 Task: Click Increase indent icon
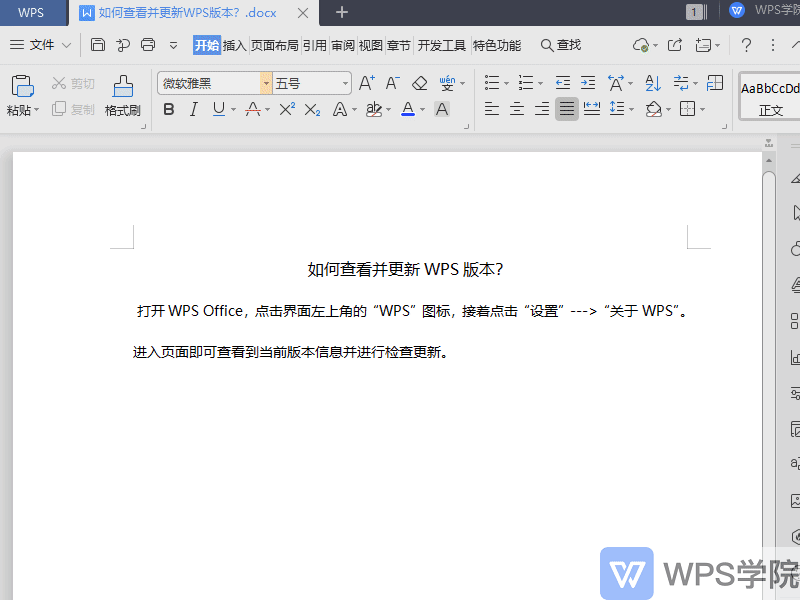point(588,83)
